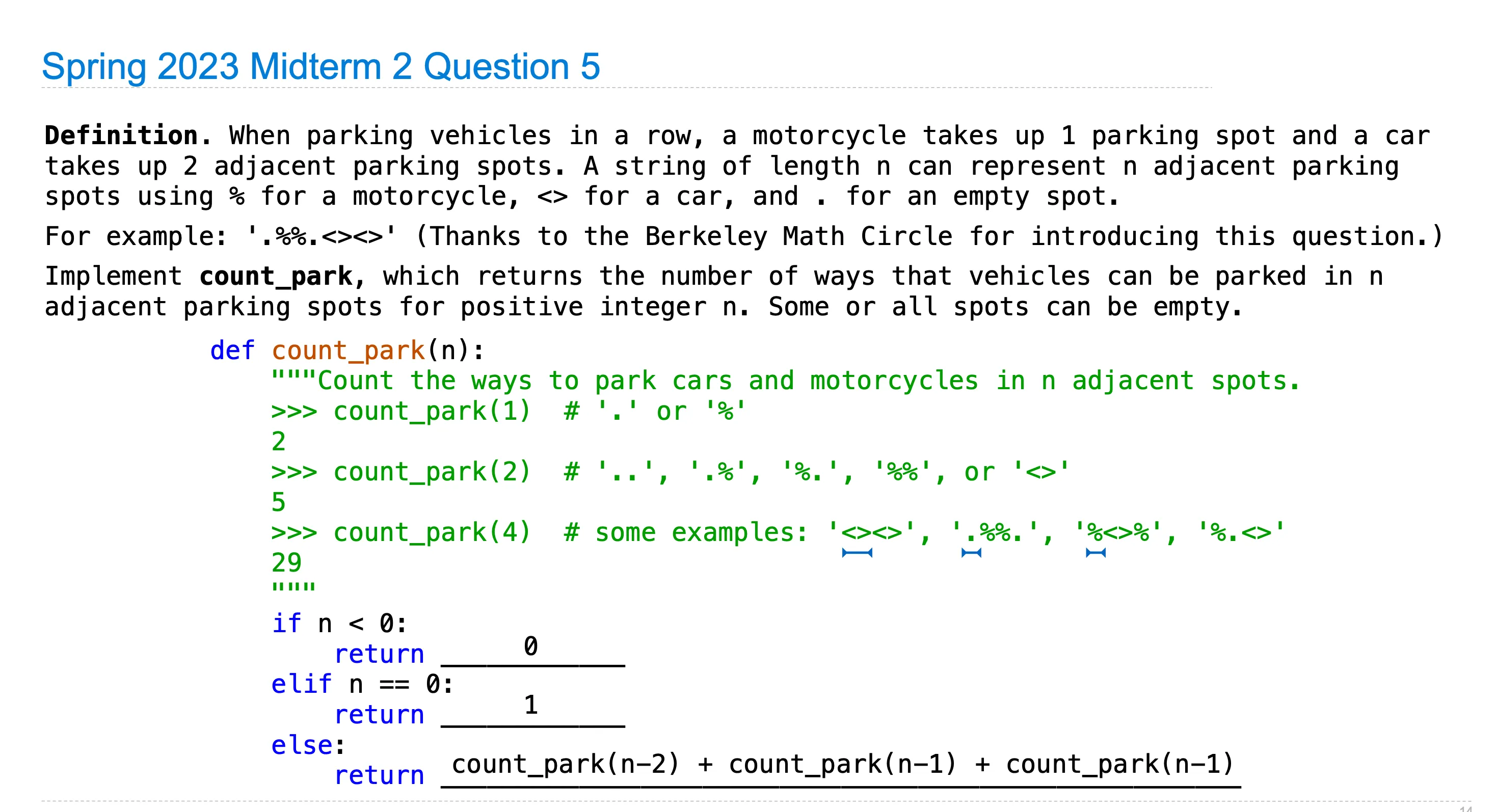Click the blue bracket marker under '<><>'
The height and width of the screenshot is (812, 1496).
[857, 553]
